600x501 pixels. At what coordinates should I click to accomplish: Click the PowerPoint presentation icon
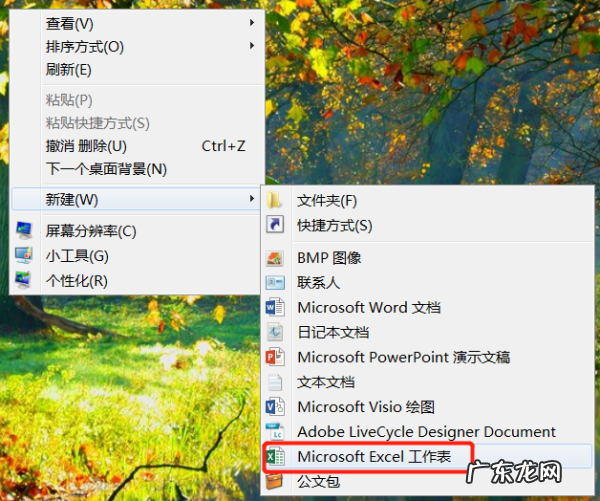pyautogui.click(x=275, y=357)
